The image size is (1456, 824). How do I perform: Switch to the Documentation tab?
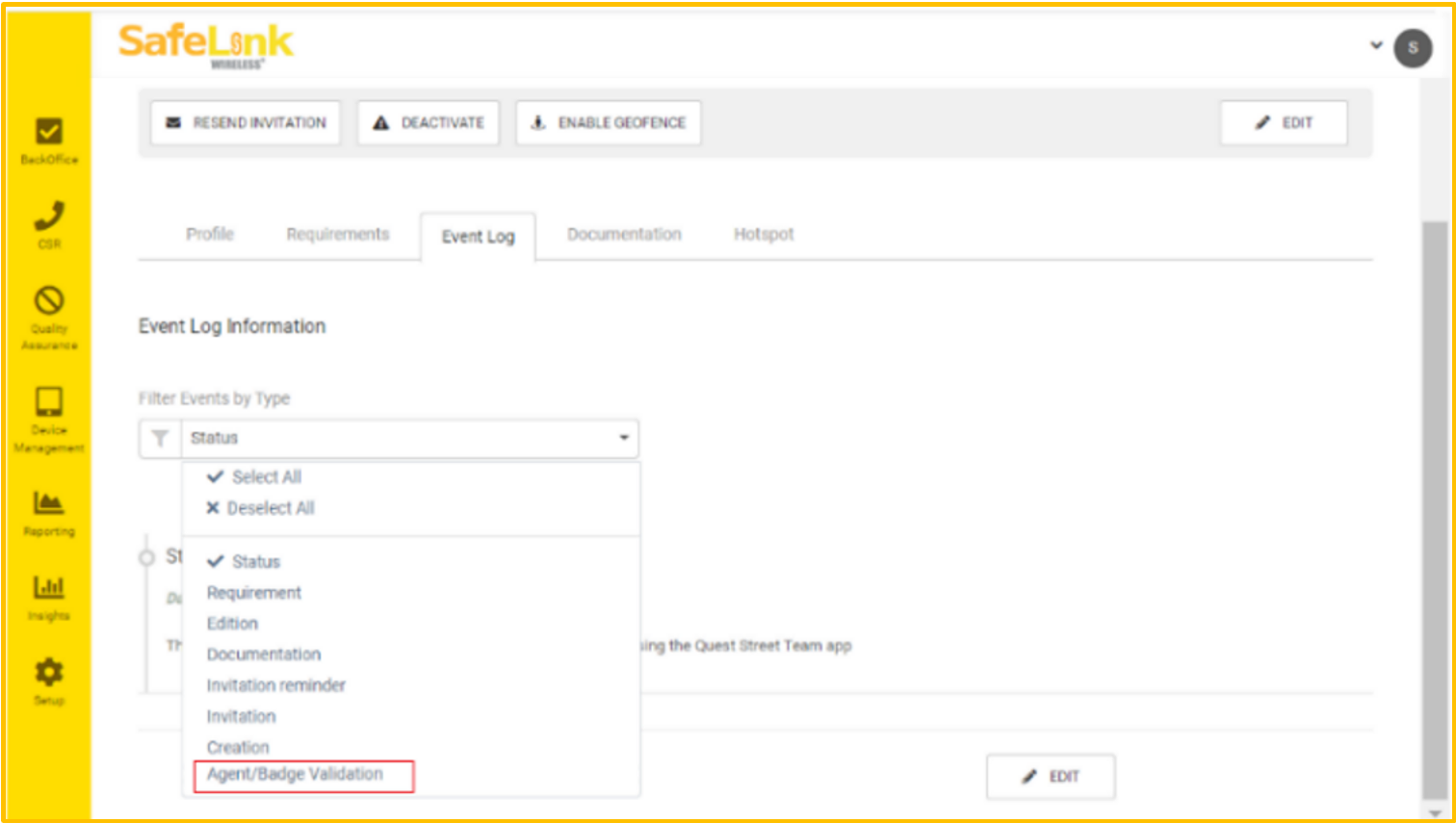(x=624, y=234)
